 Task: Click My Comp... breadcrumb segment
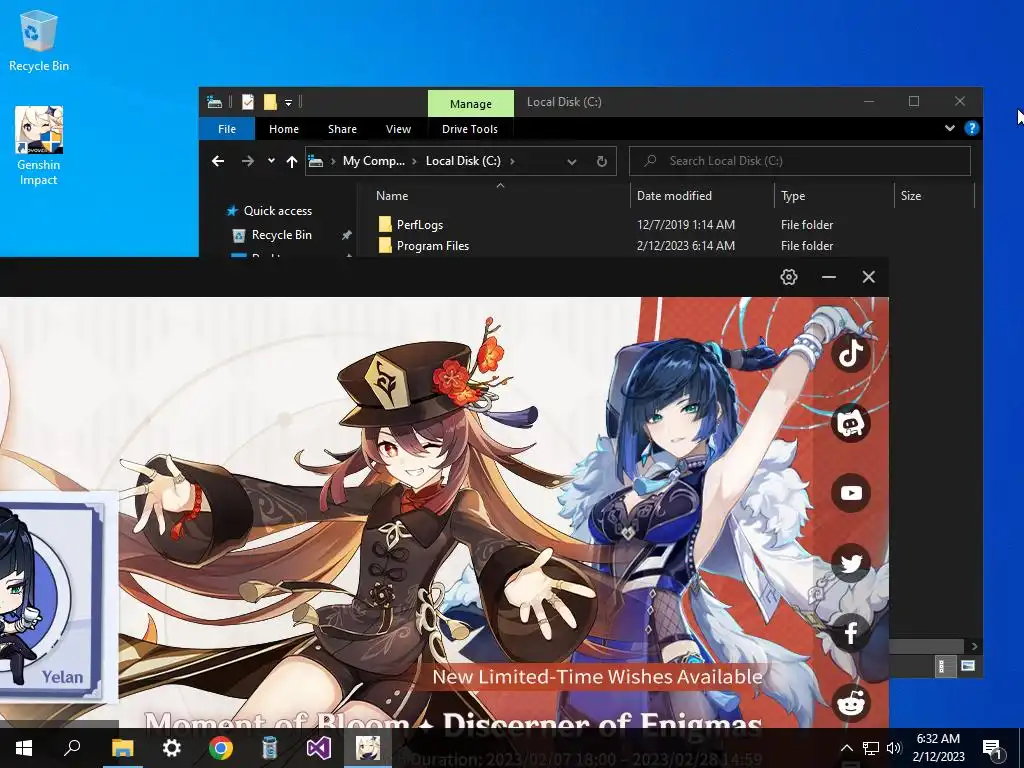(374, 161)
